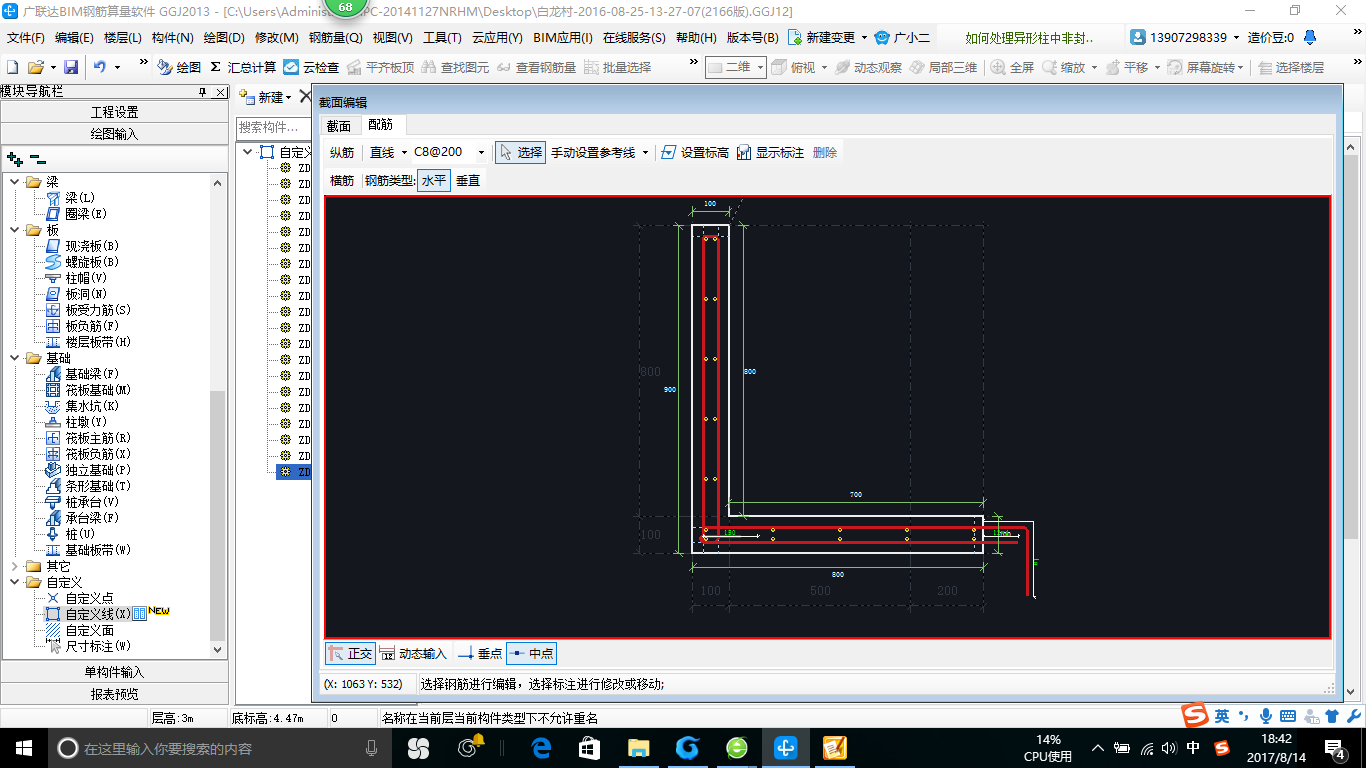Click the notification bell icon

tap(1310, 38)
